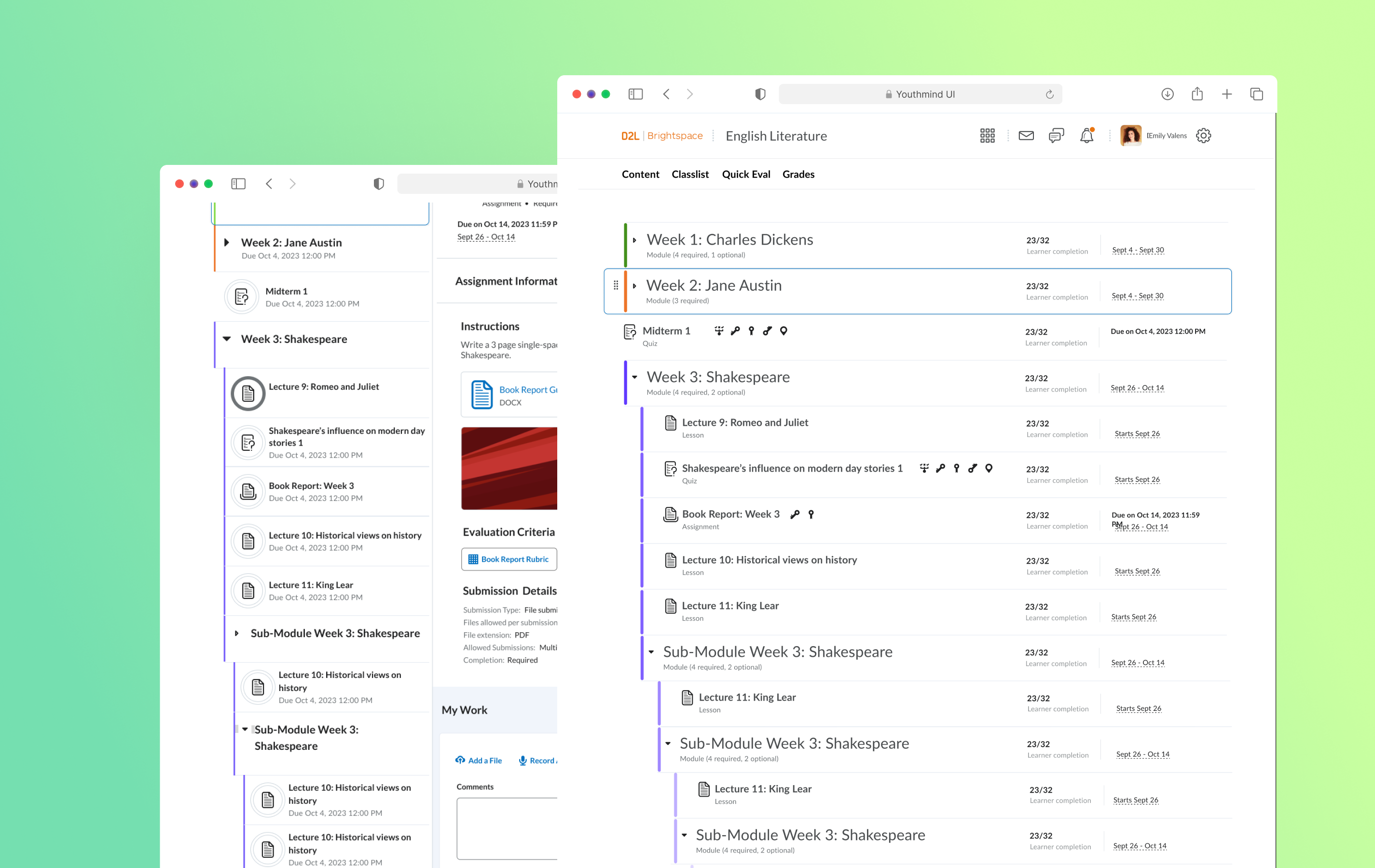The image size is (1375, 868).
Task: Click the red book cover thumbnail
Action: pos(509,468)
